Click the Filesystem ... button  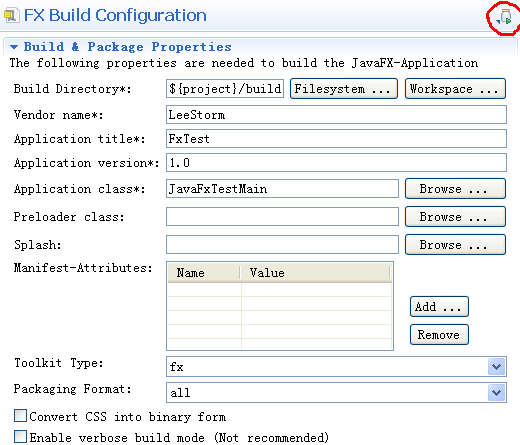coord(344,89)
